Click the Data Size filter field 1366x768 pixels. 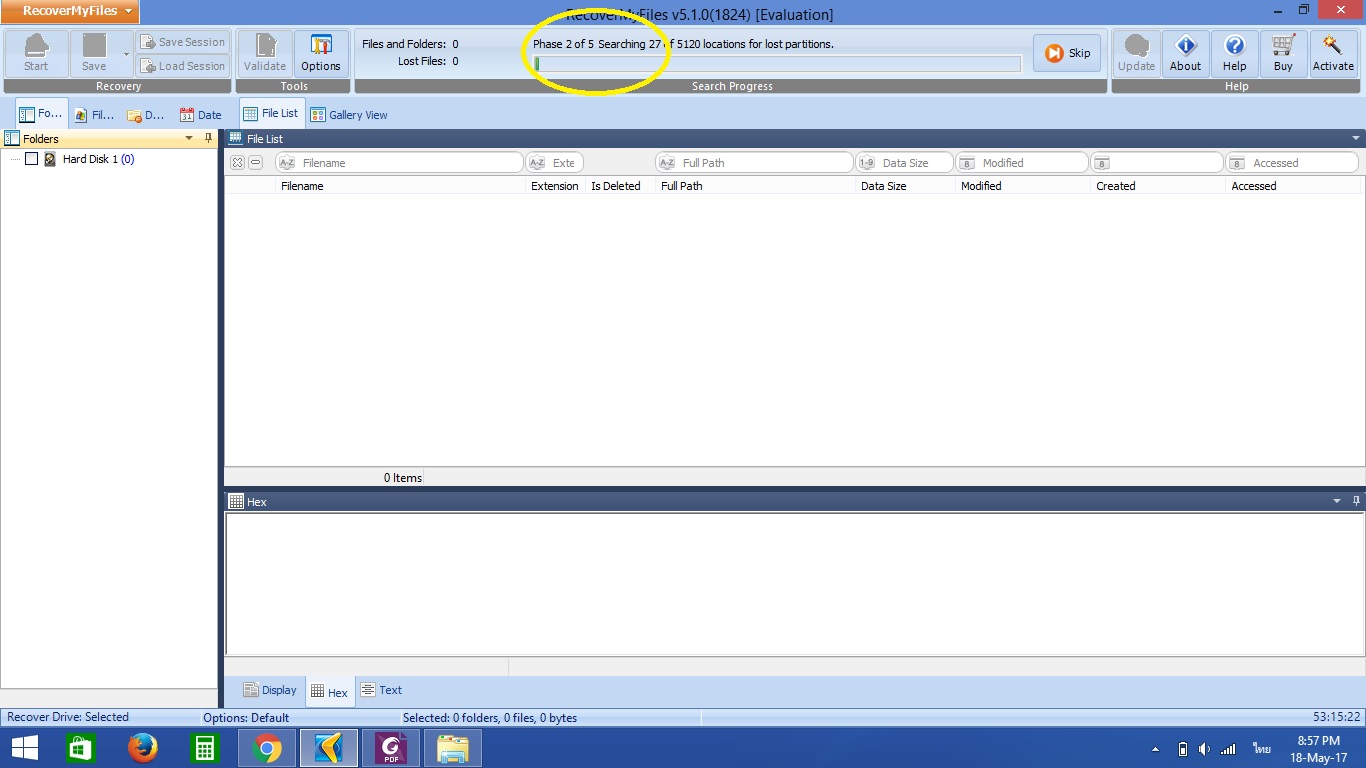click(904, 162)
